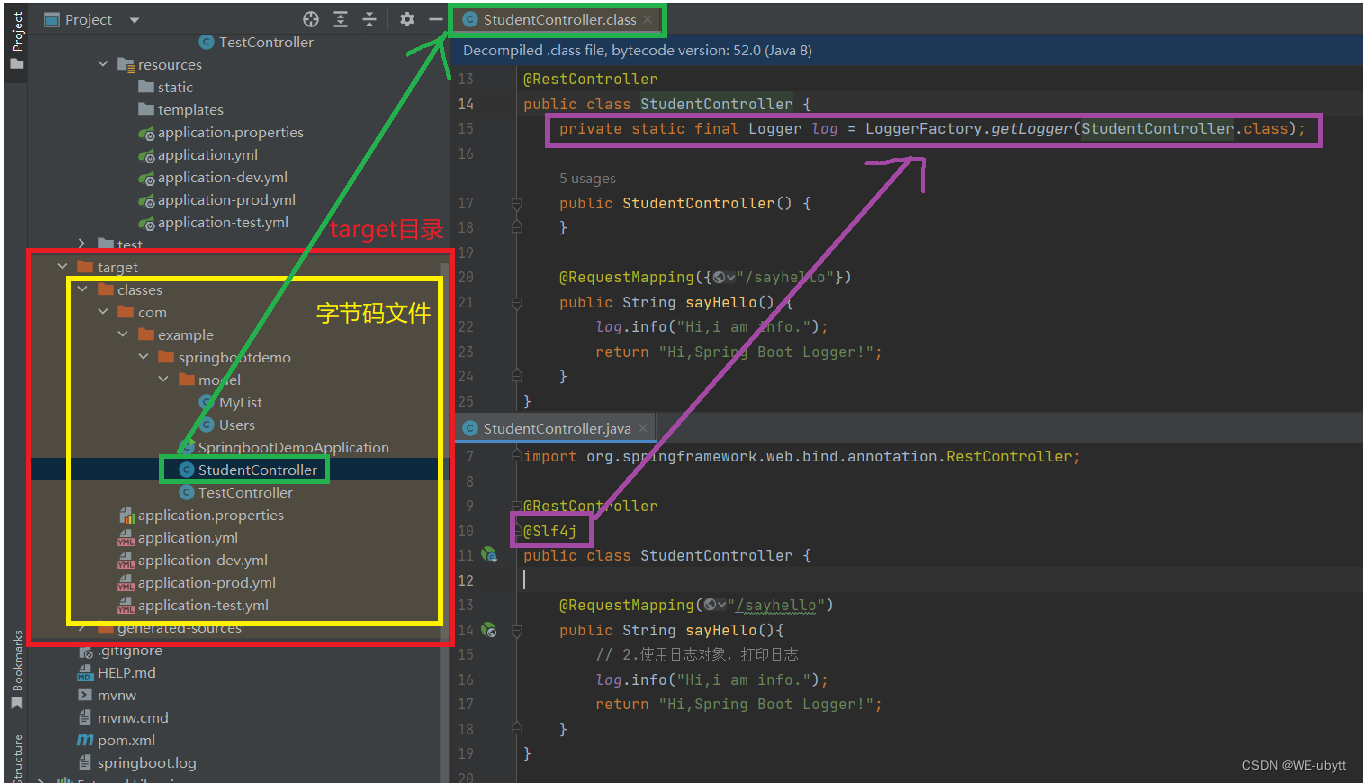Viewport: 1363px width, 783px height.
Task: Select the templates folder
Action: pos(180,110)
